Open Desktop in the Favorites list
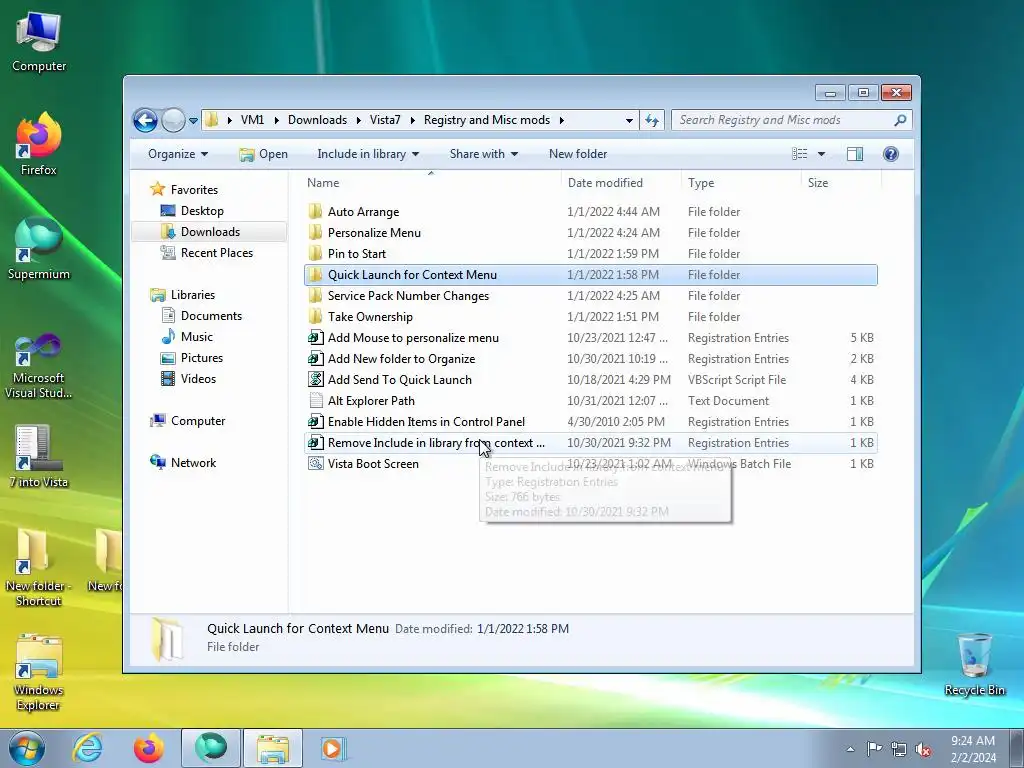1024x768 pixels. (x=202, y=211)
